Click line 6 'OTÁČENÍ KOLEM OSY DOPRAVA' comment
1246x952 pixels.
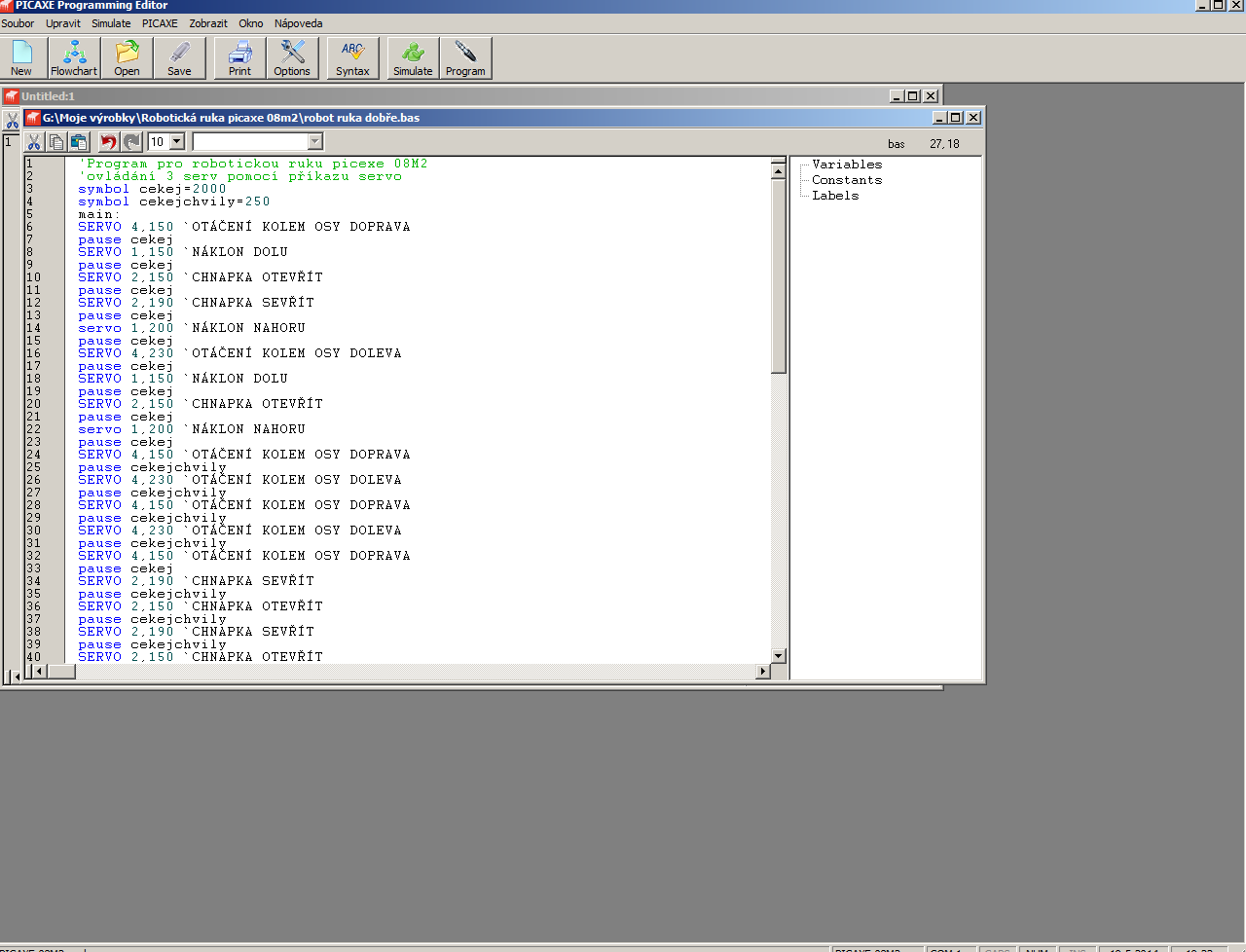click(297, 227)
